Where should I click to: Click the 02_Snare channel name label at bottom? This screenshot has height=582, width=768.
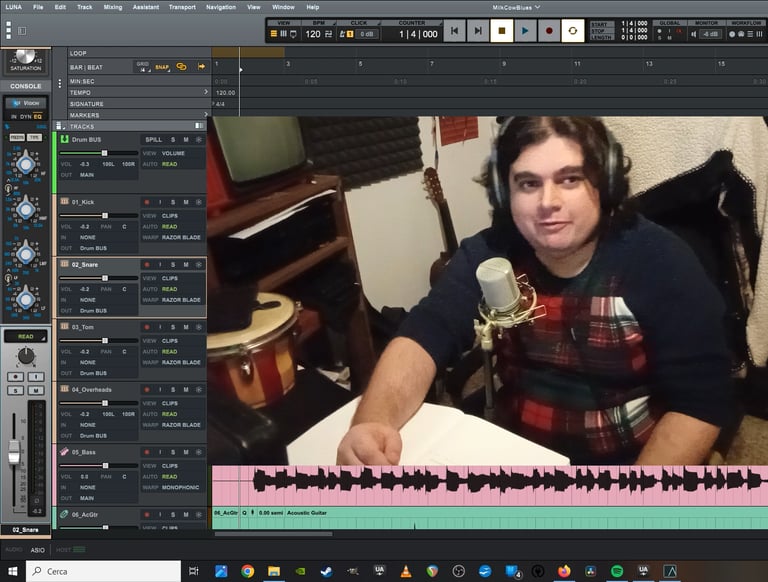25,530
